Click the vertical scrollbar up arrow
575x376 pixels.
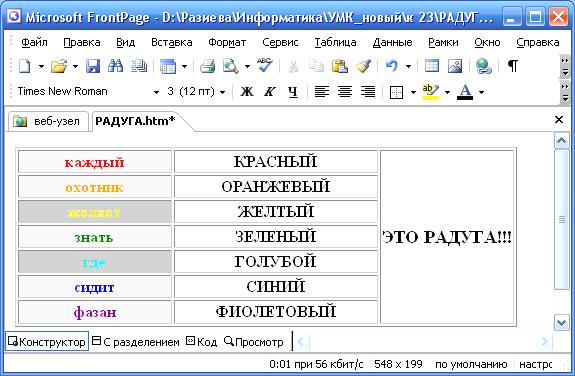point(561,140)
